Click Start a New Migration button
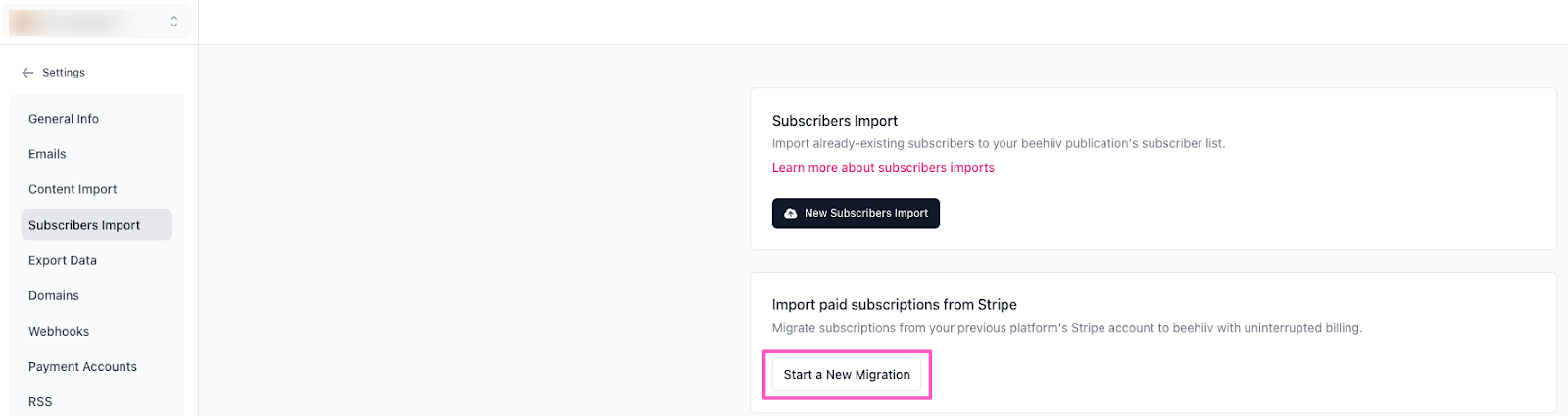This screenshot has height=416, width=1568. 847,375
